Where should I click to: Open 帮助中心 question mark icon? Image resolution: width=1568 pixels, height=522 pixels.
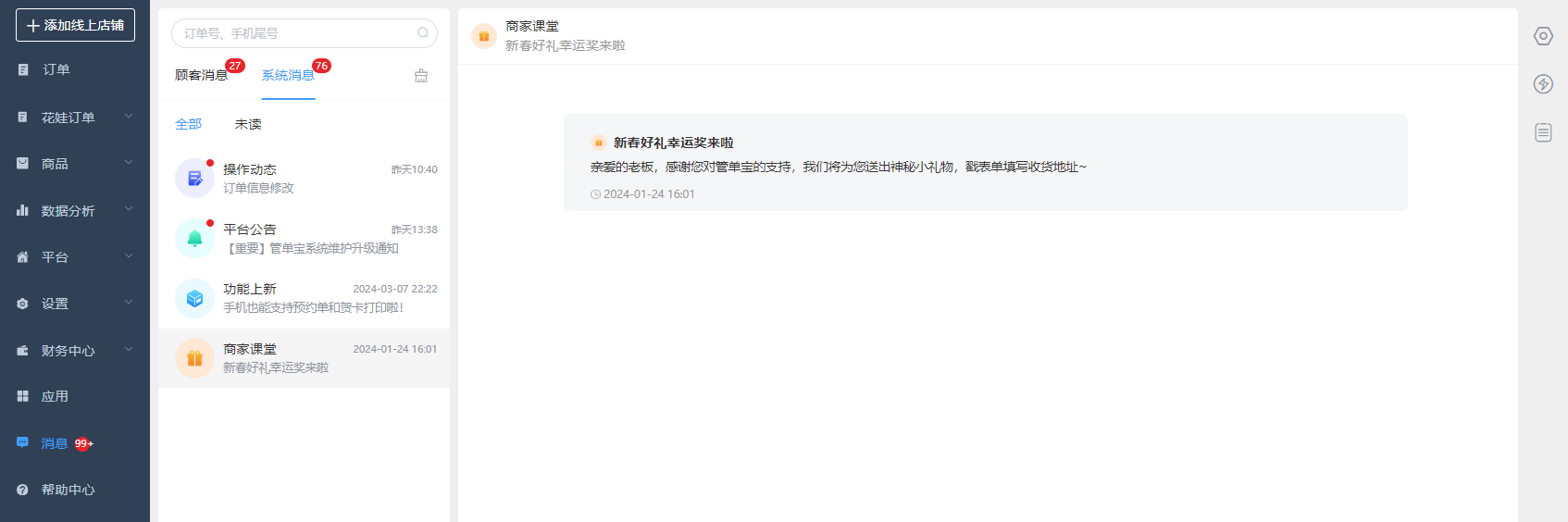click(x=23, y=490)
